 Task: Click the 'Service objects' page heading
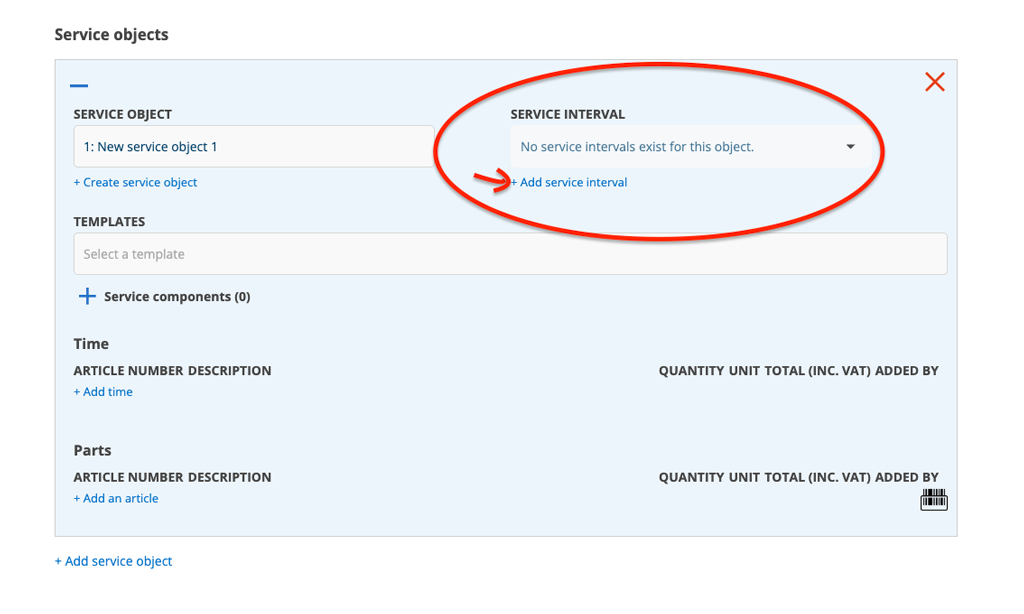tap(111, 35)
